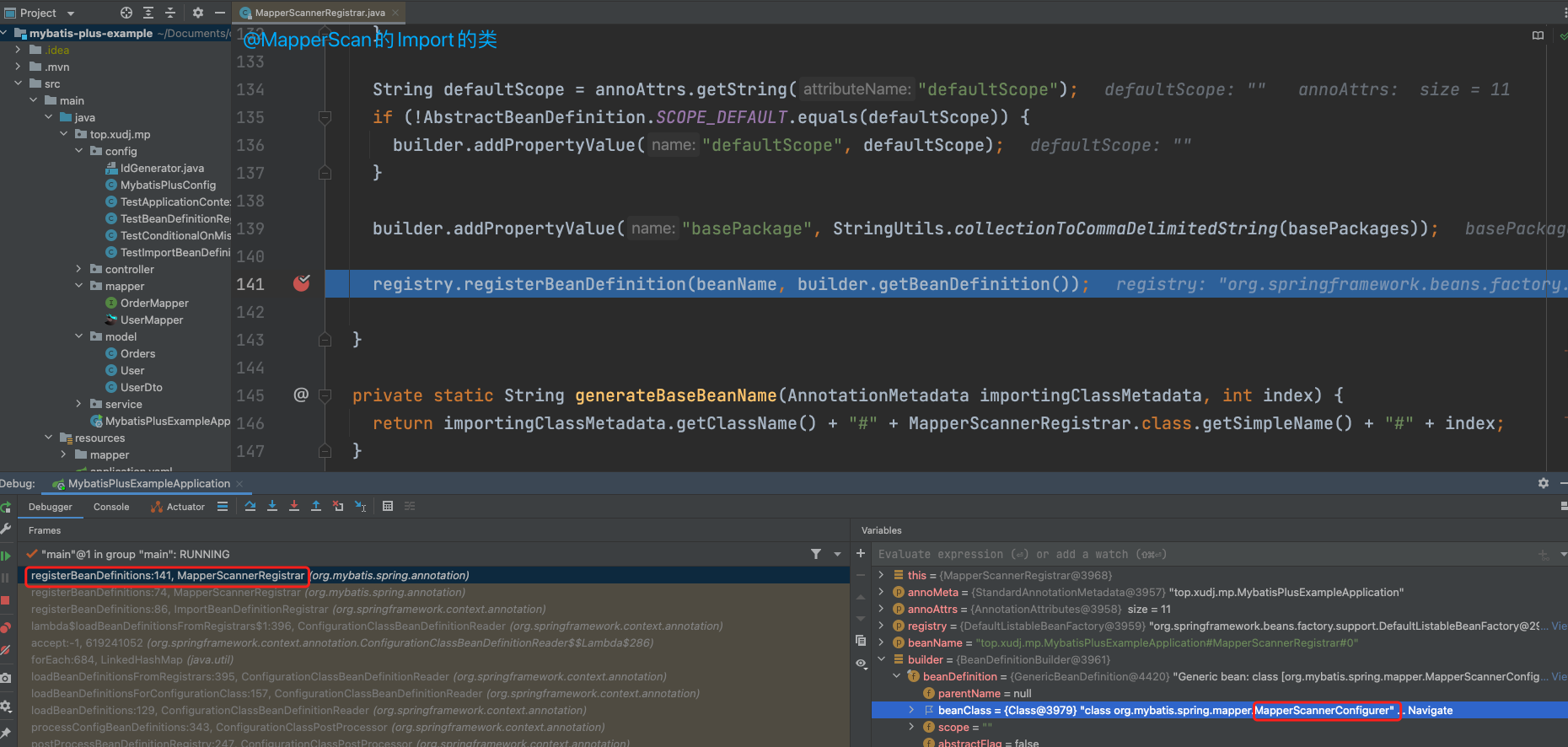1568x747 pixels.
Task: Switch to the Console tab
Action: pos(111,507)
